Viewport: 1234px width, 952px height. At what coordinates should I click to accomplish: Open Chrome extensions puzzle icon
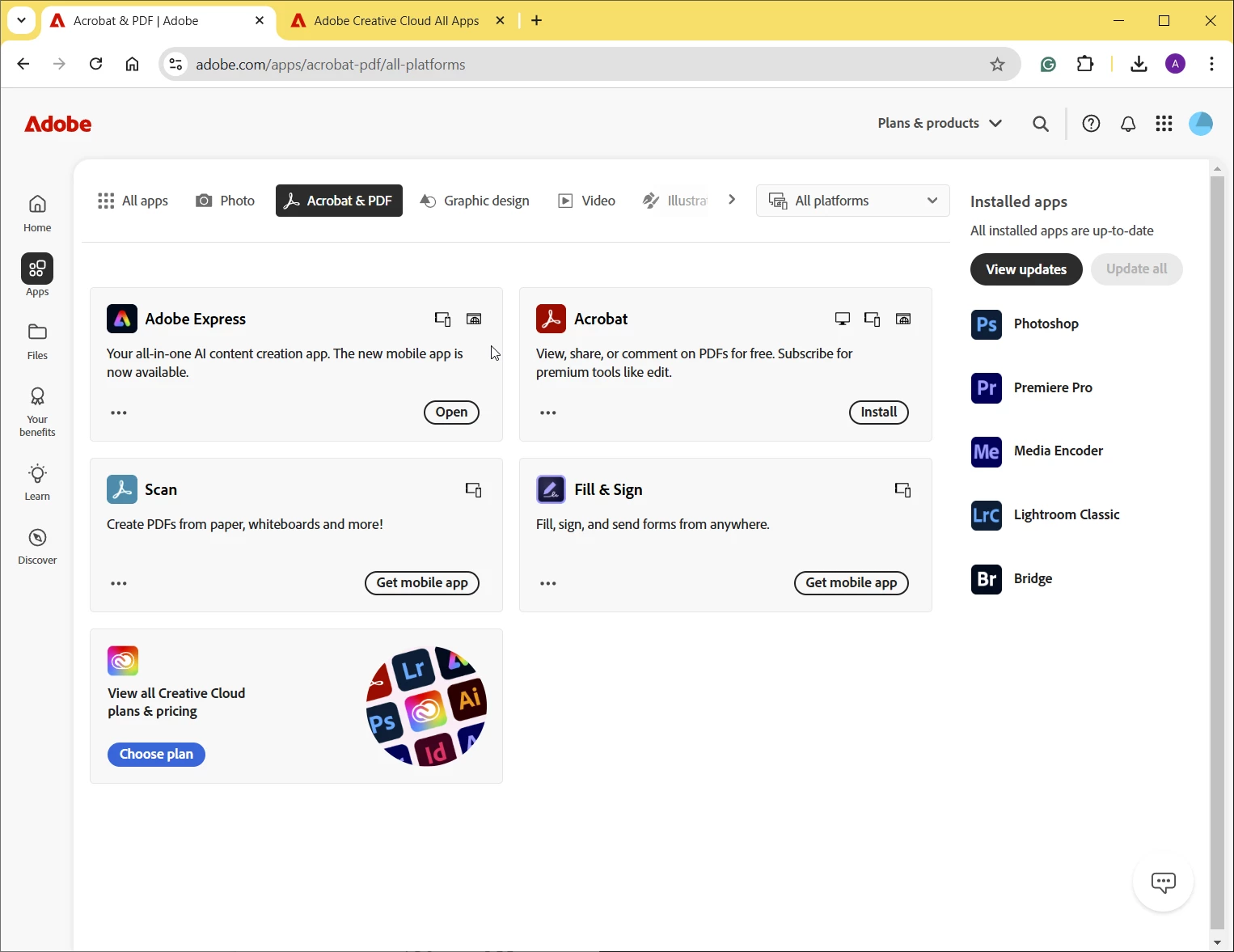[x=1085, y=64]
